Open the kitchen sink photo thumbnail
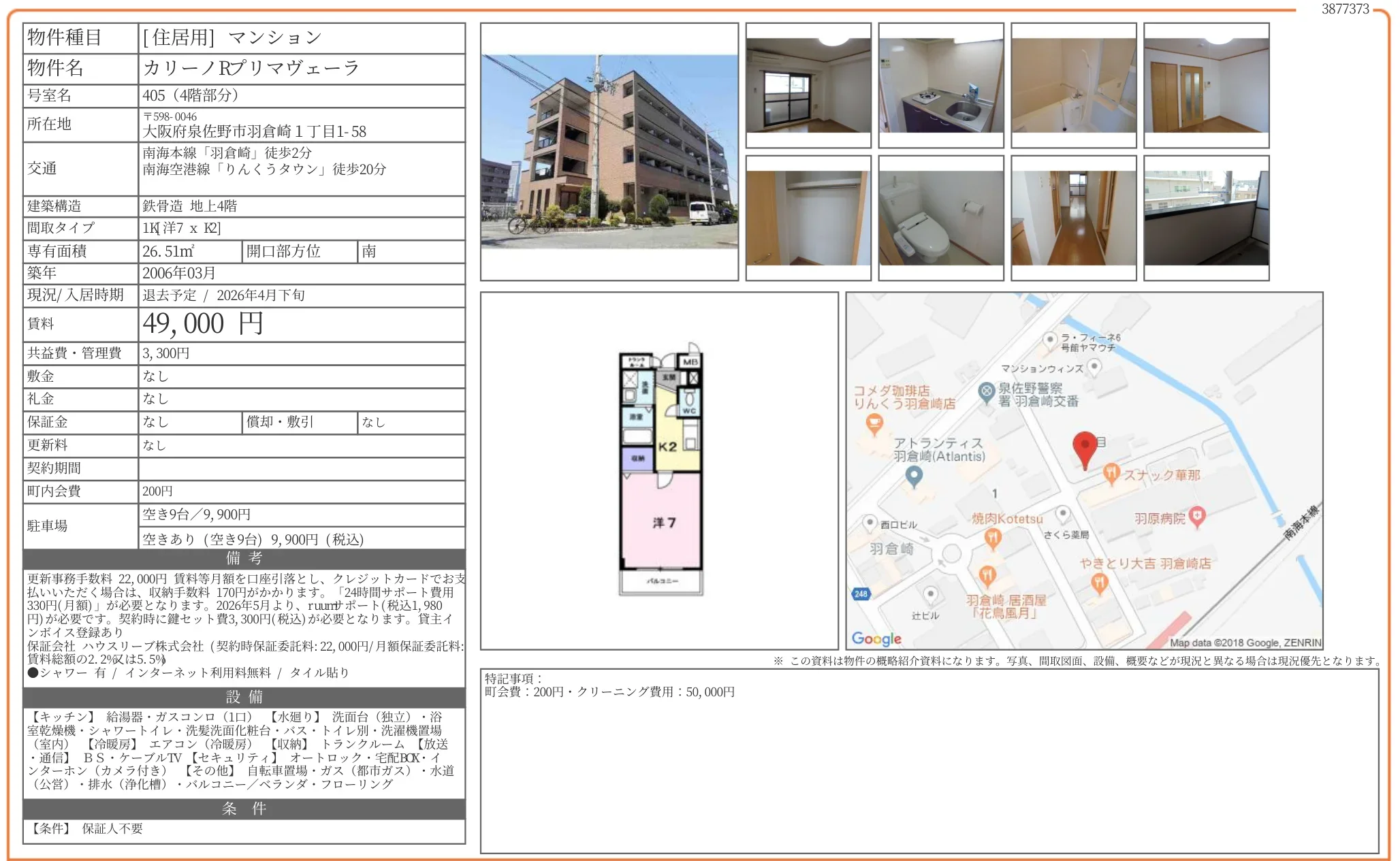 coord(940,85)
